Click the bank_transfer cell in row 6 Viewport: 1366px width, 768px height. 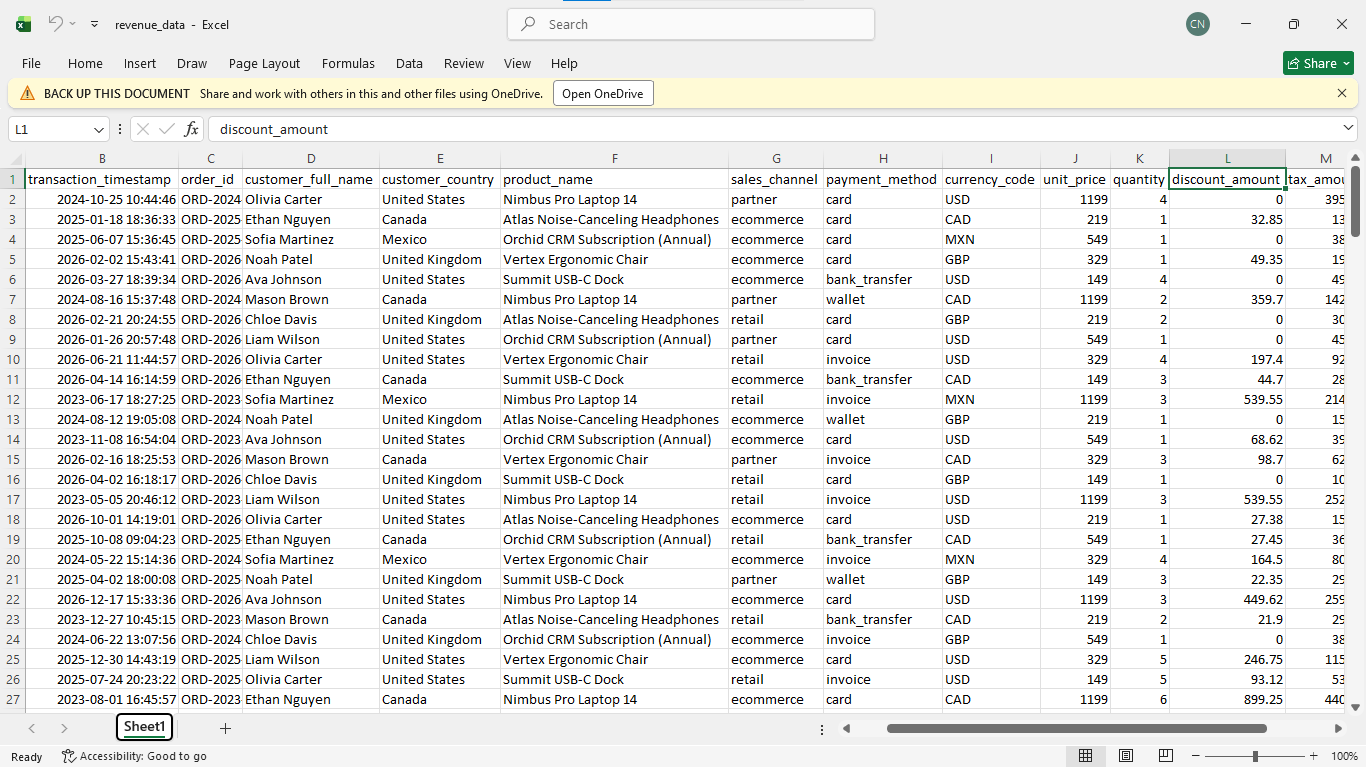883,279
